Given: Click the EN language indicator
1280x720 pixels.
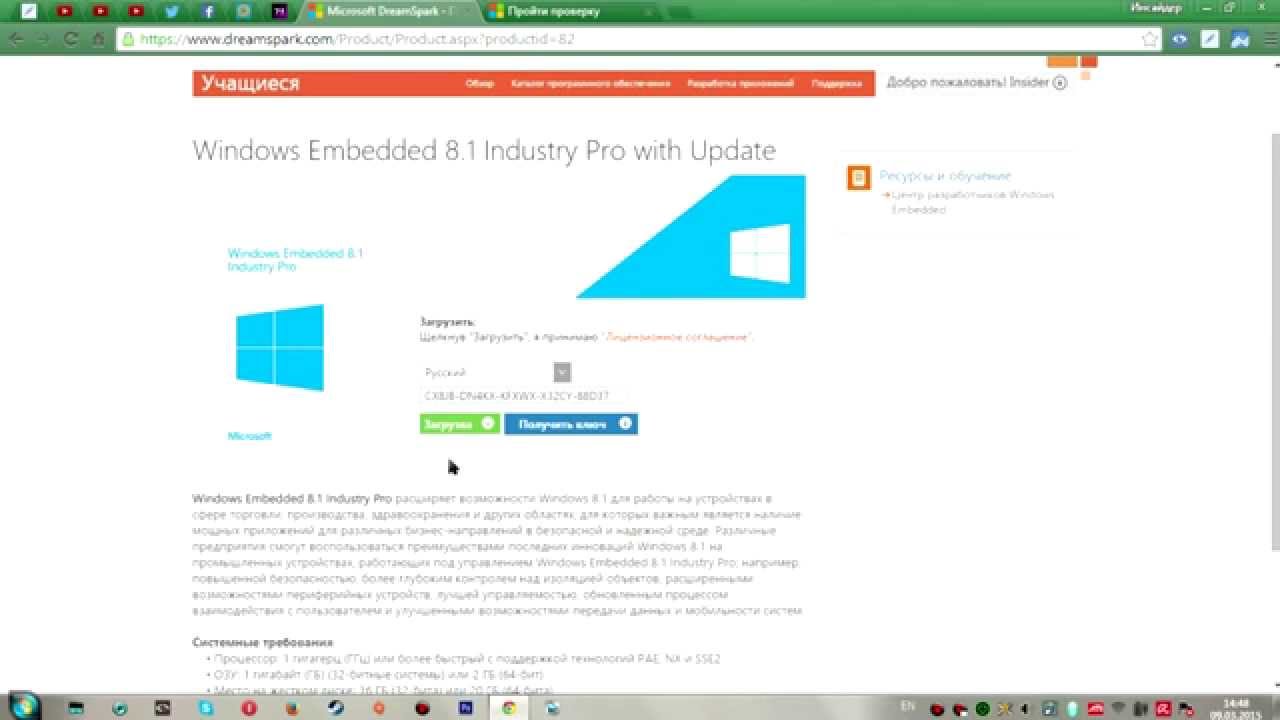Looking at the screenshot, I should pyautogui.click(x=908, y=706).
